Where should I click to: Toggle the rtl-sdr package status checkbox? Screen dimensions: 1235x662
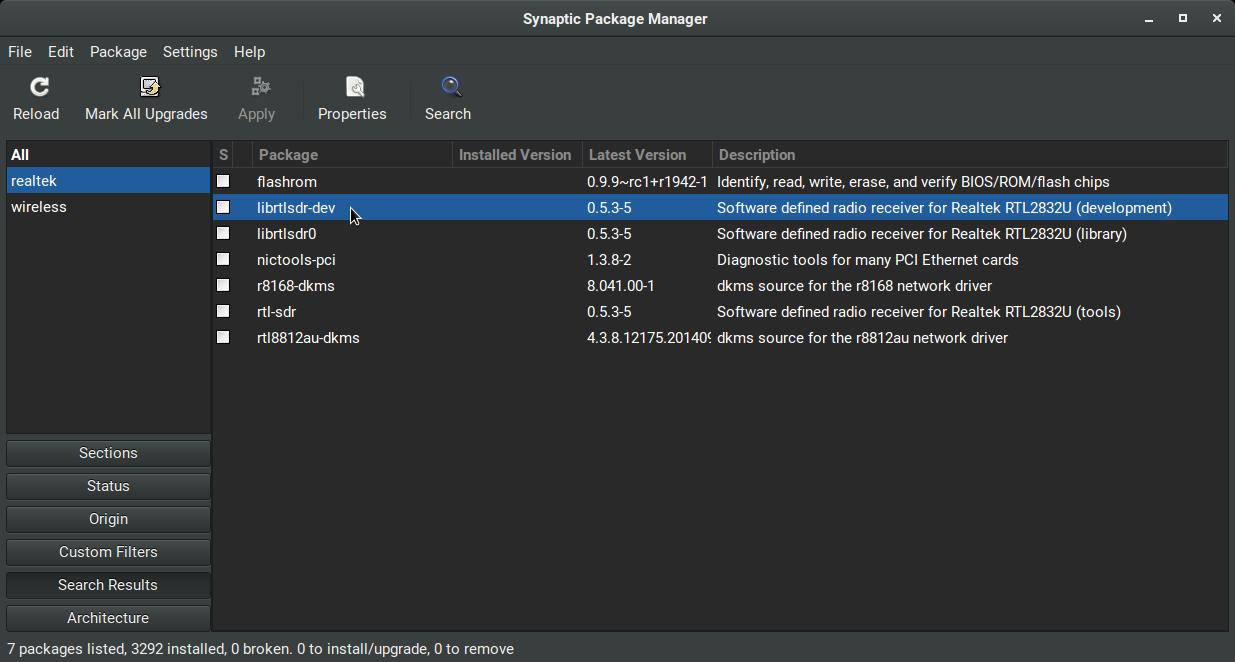(x=223, y=311)
